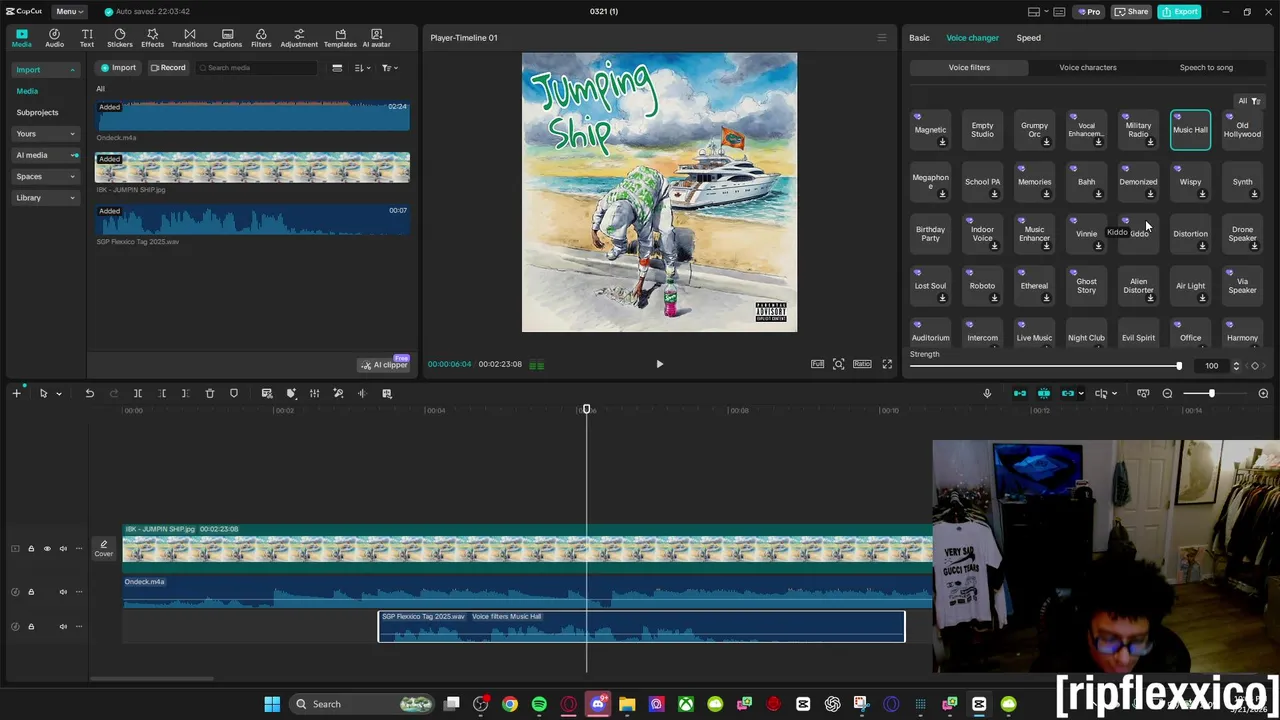1280x720 pixels.
Task: Mute the SGP Flexxico Tag audio track
Action: click(63, 626)
